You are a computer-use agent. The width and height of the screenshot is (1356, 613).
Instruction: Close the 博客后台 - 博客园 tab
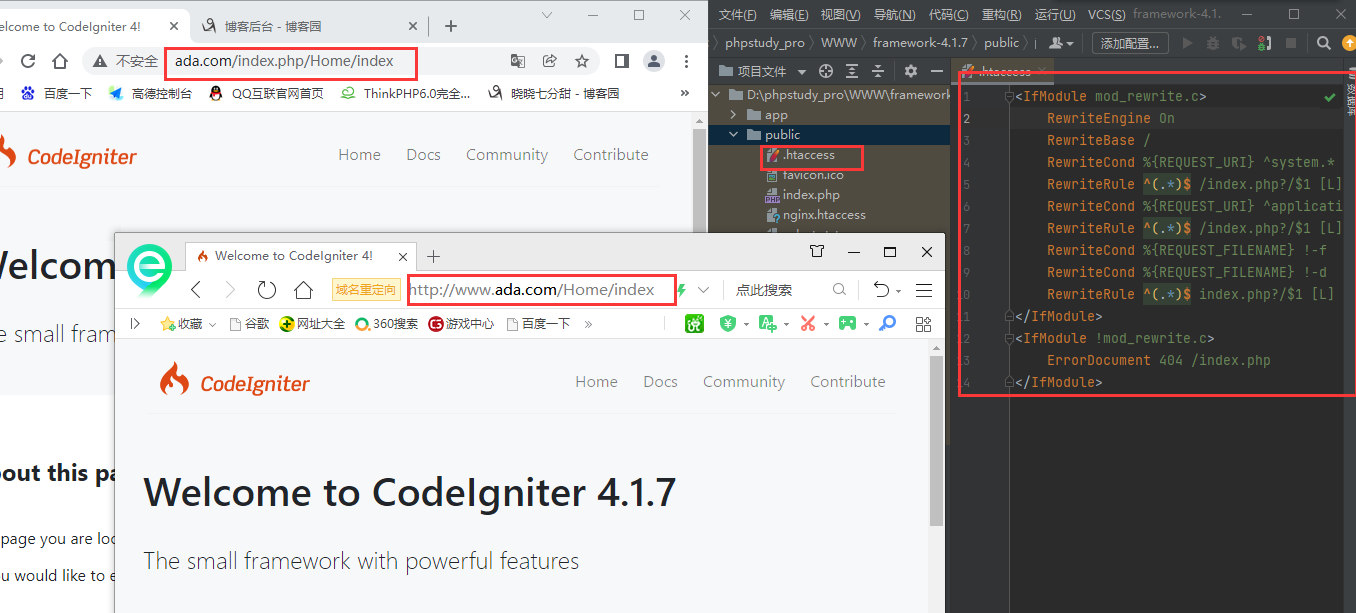pos(413,27)
